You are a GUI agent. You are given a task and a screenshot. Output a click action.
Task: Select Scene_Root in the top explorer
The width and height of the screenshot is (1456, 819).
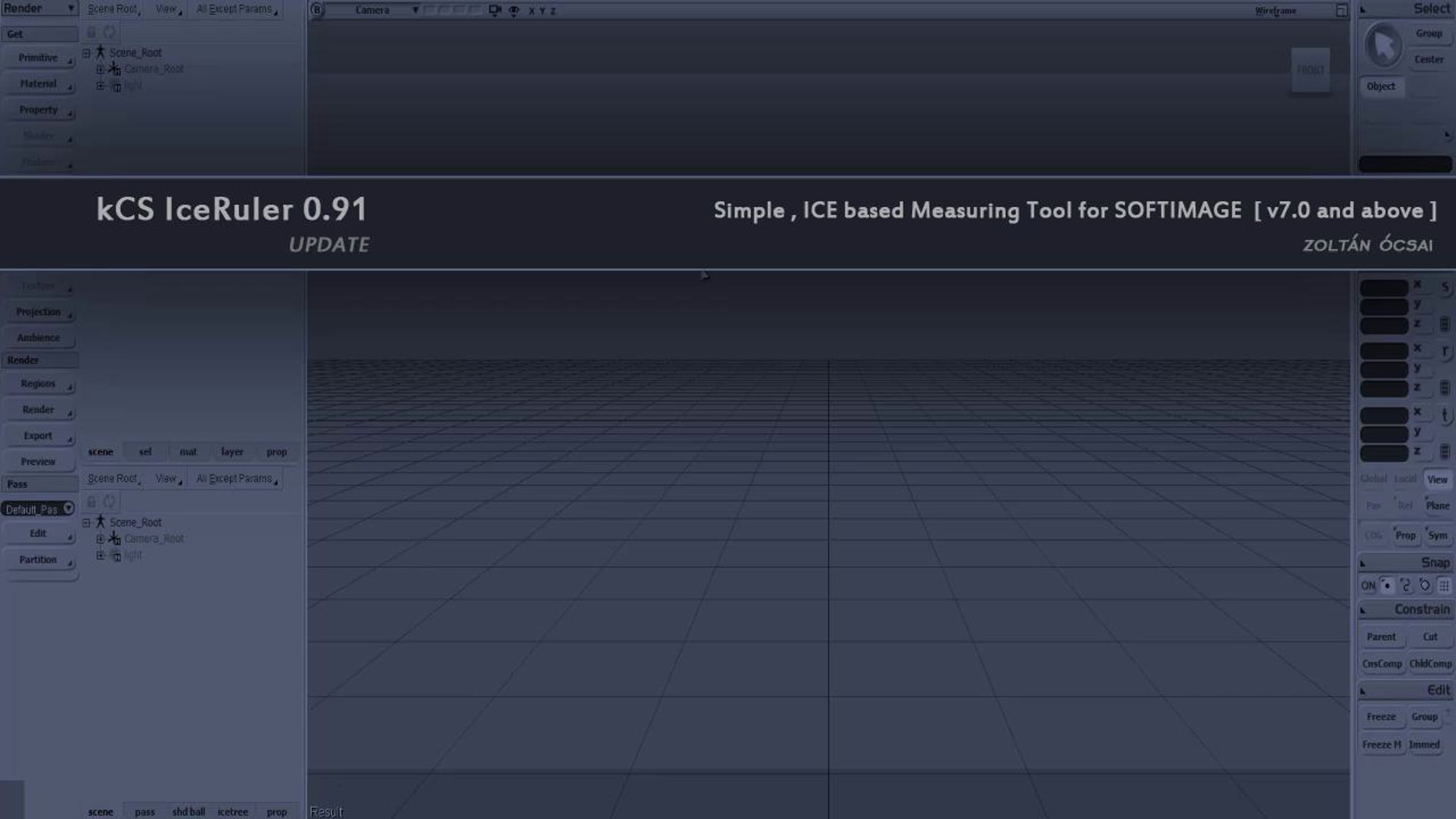click(x=135, y=53)
